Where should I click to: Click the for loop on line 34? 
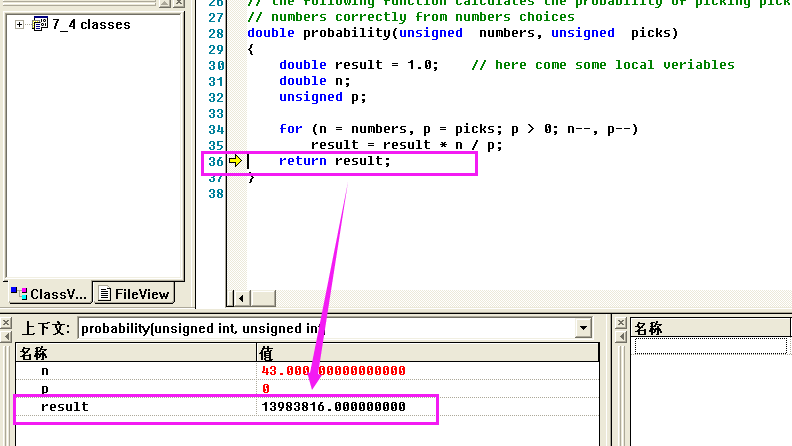pos(458,129)
